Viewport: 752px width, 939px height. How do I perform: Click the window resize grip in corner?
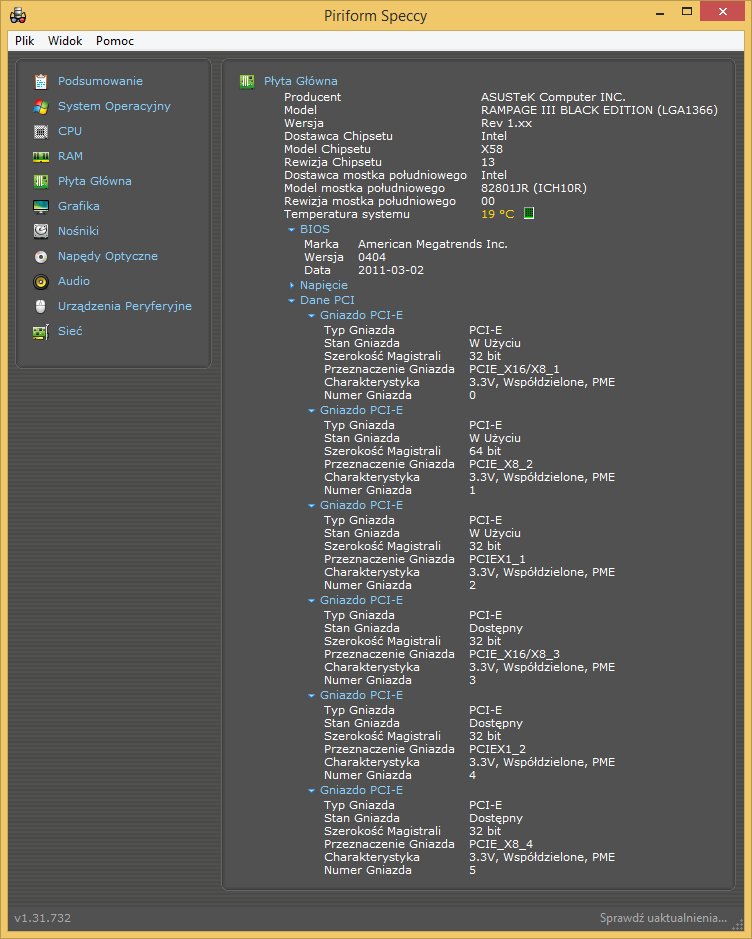tap(738, 926)
